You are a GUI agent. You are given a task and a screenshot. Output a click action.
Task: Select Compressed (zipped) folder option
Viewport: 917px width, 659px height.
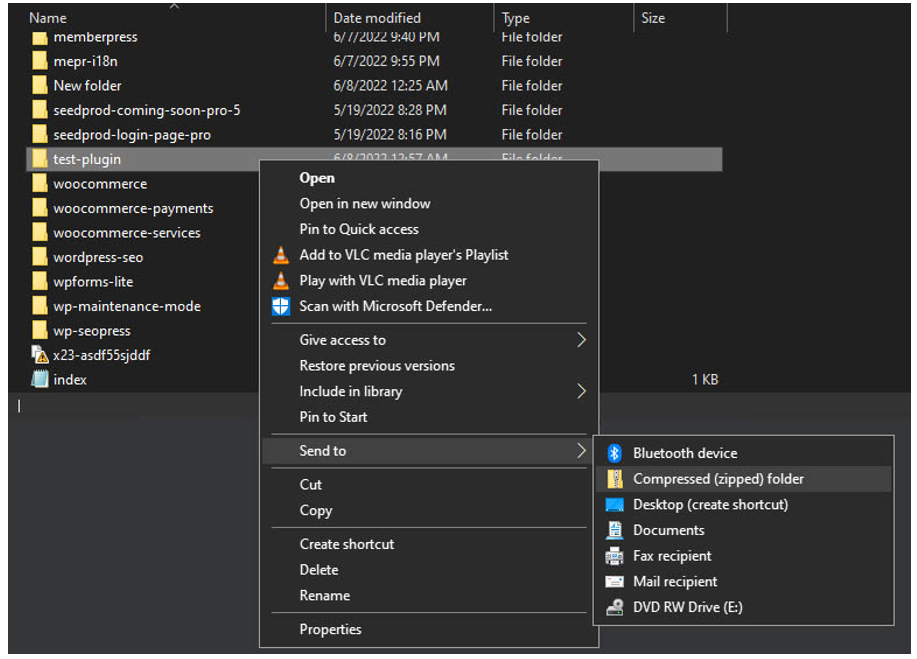718,479
